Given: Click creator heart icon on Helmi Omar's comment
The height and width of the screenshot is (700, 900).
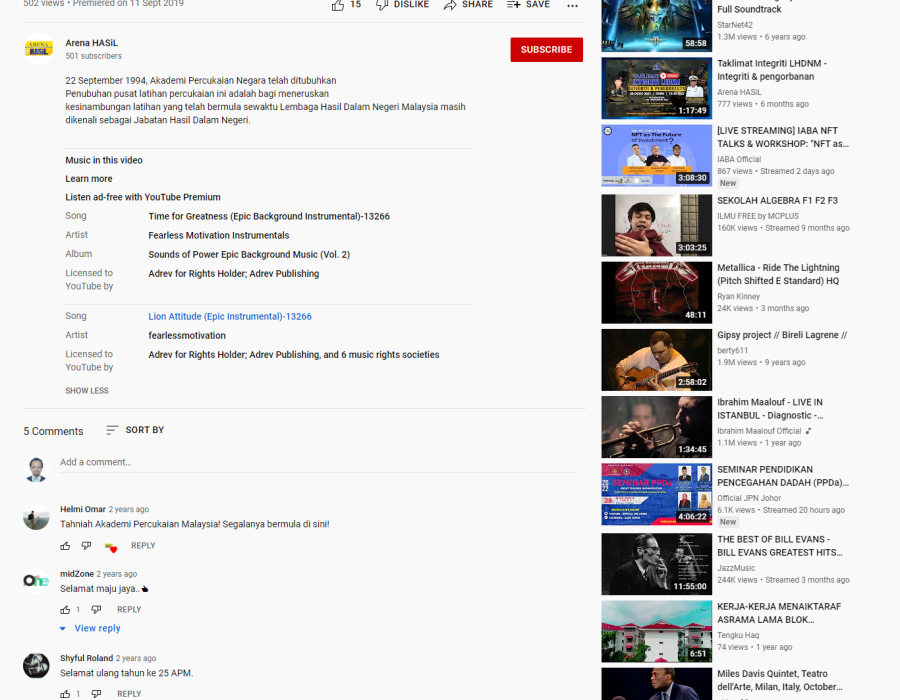Looking at the screenshot, I should pyautogui.click(x=111, y=547).
